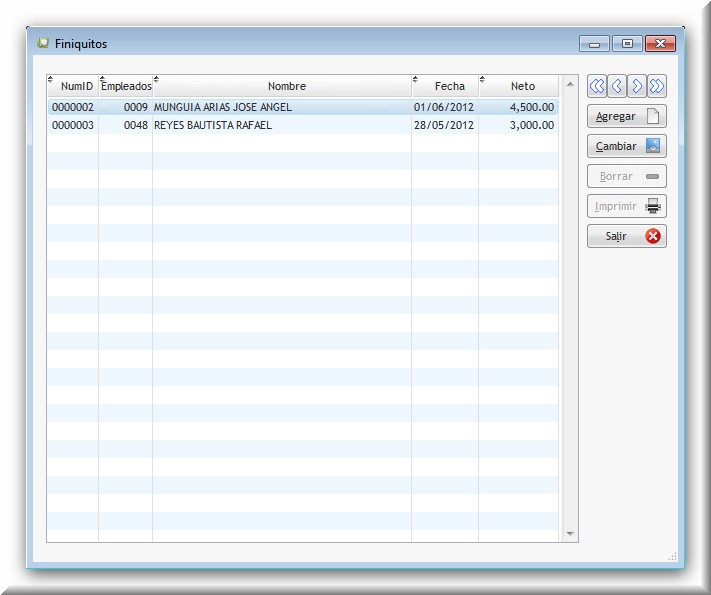Sort by the Fecha column header

click(445, 86)
